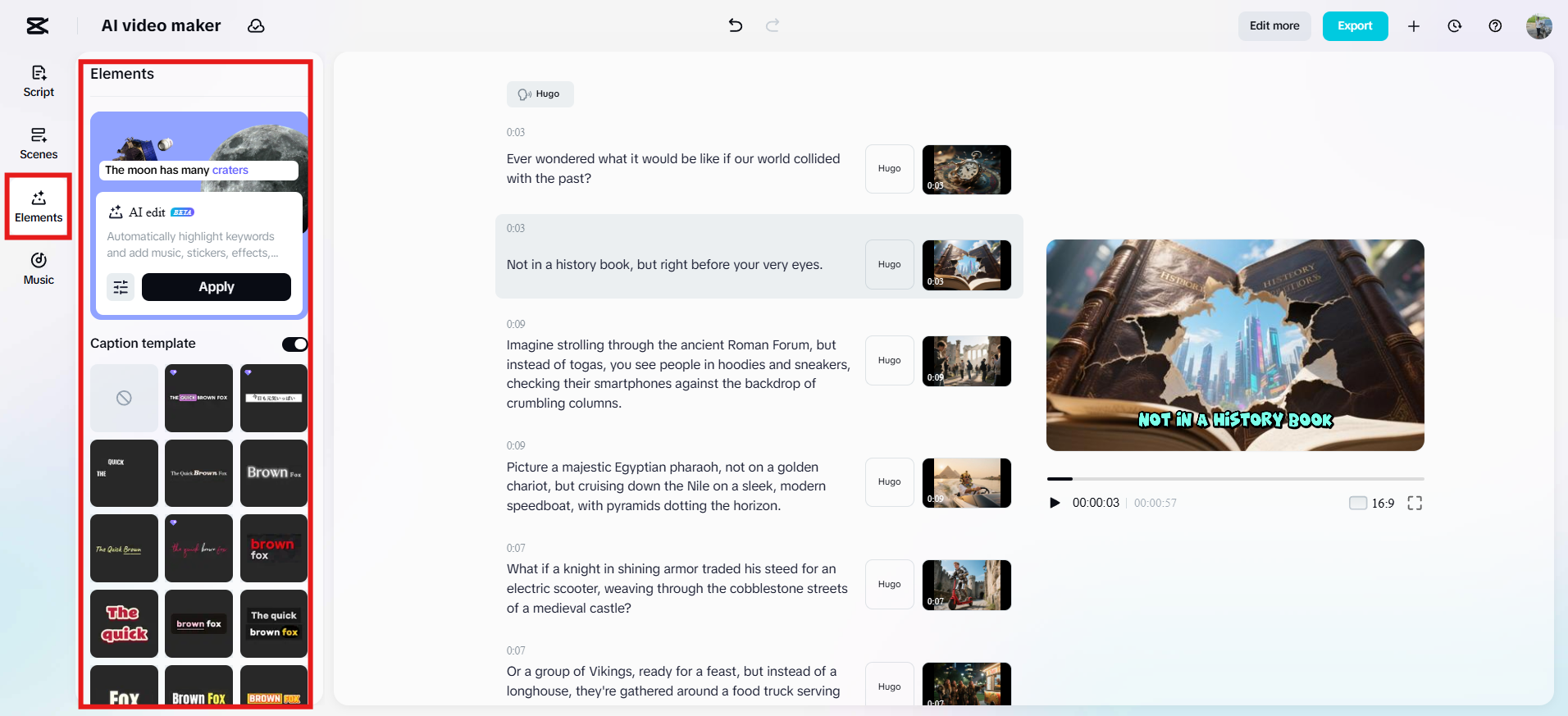Choose the boxed brown fox caption template
The width and height of the screenshot is (1568, 716).
(198, 623)
